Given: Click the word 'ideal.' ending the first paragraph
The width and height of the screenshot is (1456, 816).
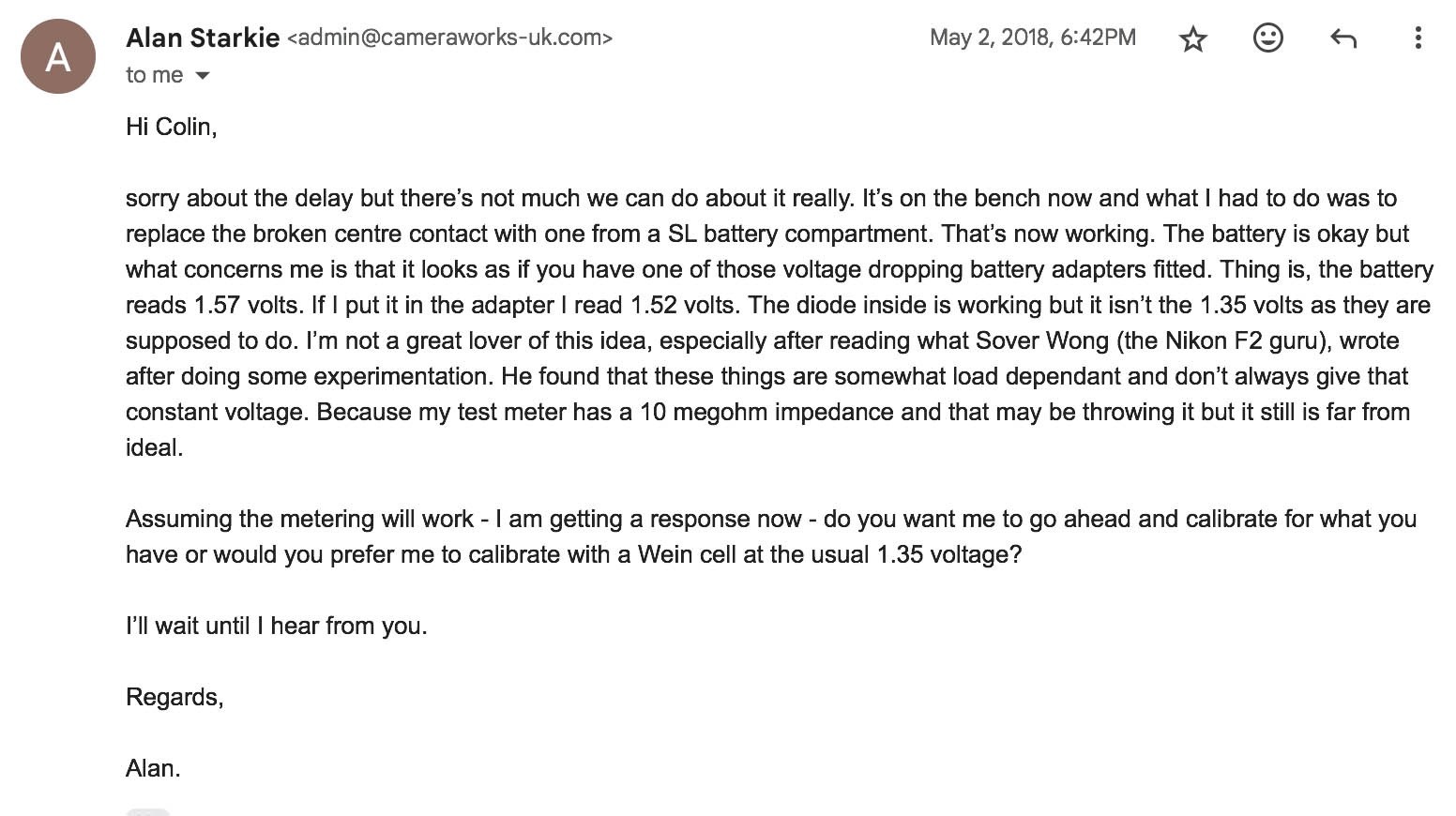Looking at the screenshot, I should click(154, 447).
